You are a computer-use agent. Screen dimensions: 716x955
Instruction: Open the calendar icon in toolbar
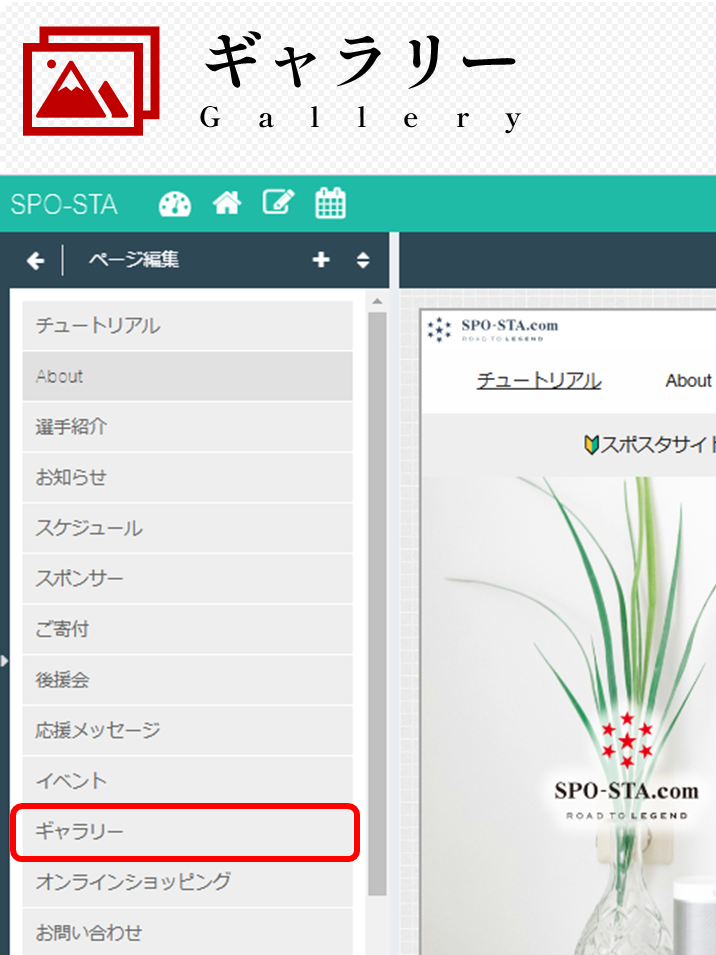330,203
